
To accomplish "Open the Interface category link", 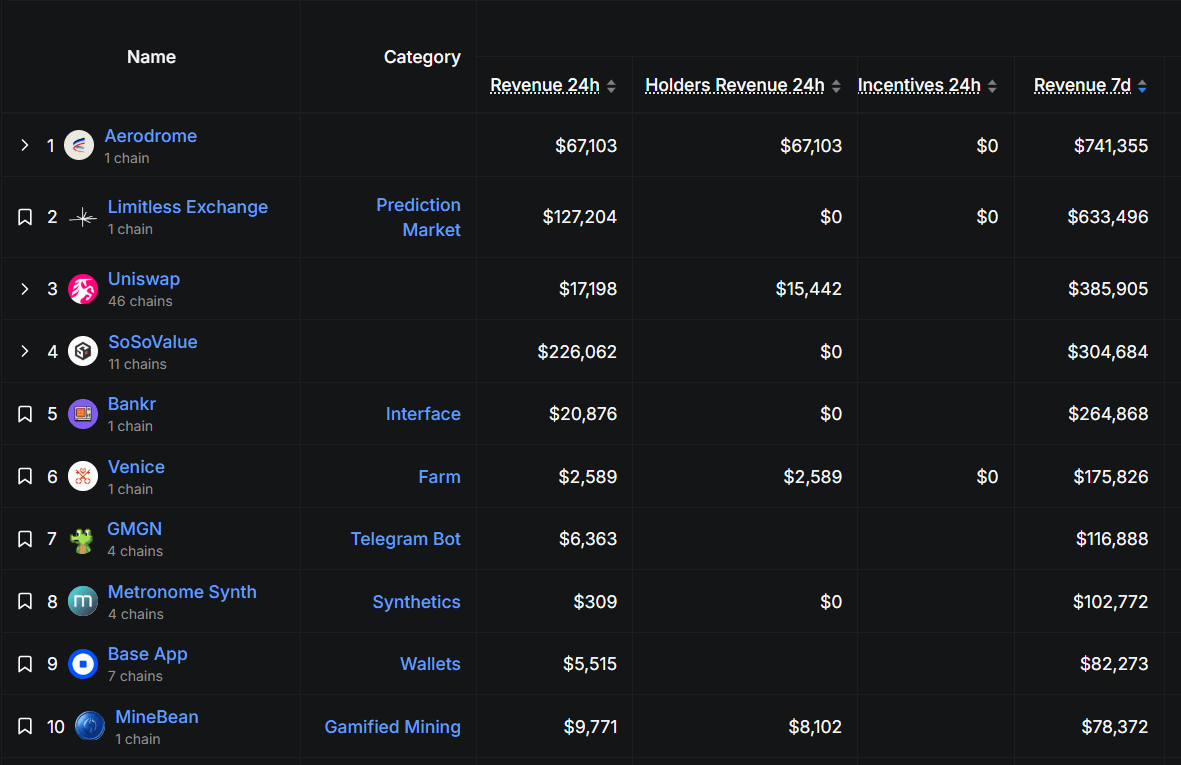I will pyautogui.click(x=423, y=414).
